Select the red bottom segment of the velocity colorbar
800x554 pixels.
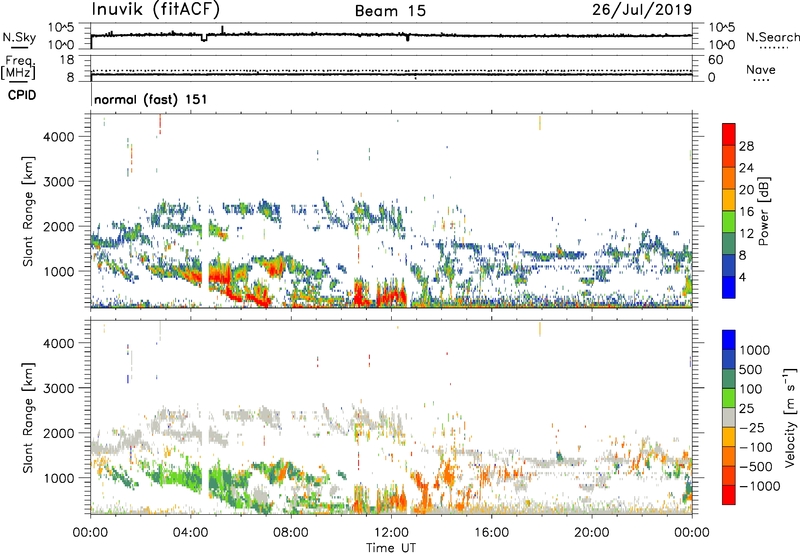pos(729,495)
